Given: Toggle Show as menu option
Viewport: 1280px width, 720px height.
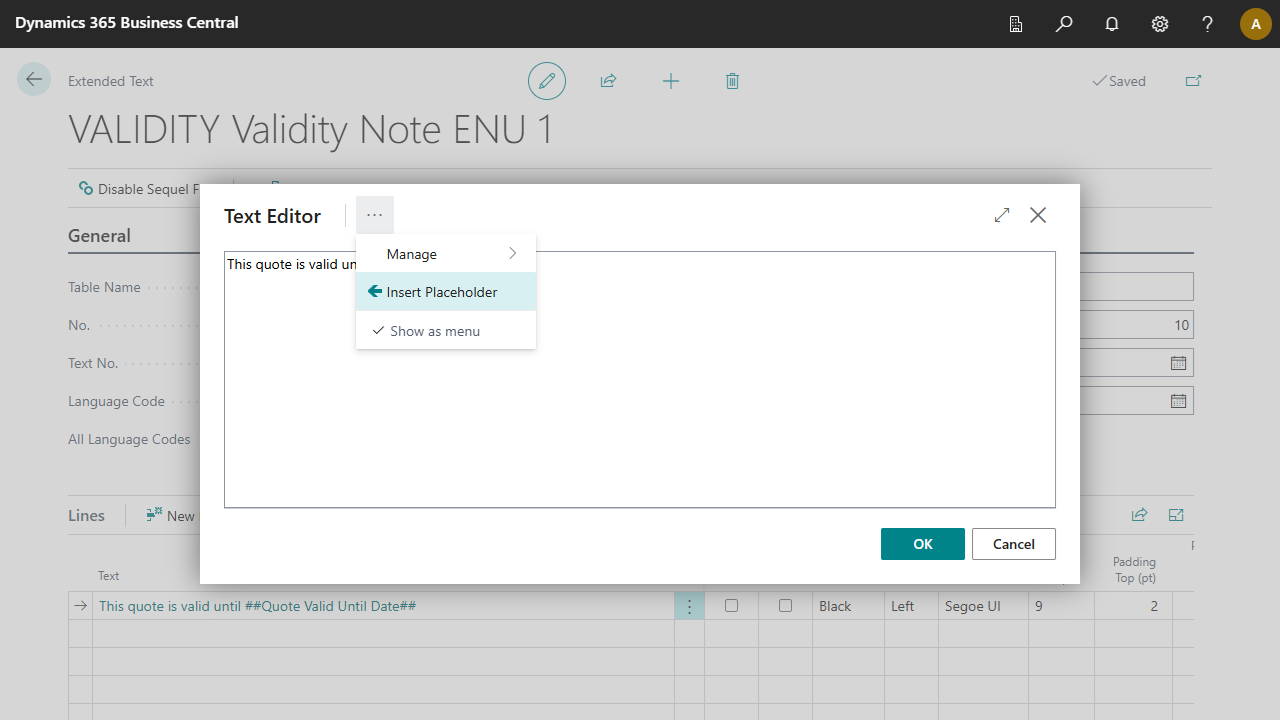Looking at the screenshot, I should pos(435,331).
